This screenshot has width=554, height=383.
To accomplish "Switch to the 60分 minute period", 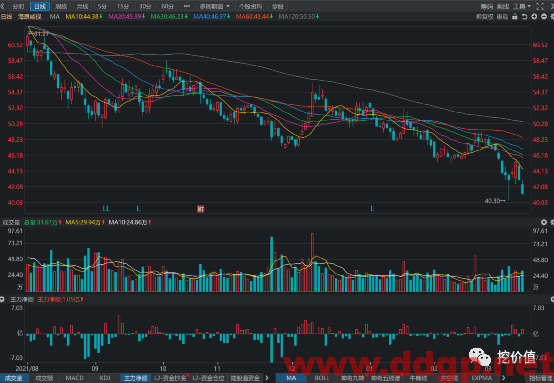I will 167,6.
